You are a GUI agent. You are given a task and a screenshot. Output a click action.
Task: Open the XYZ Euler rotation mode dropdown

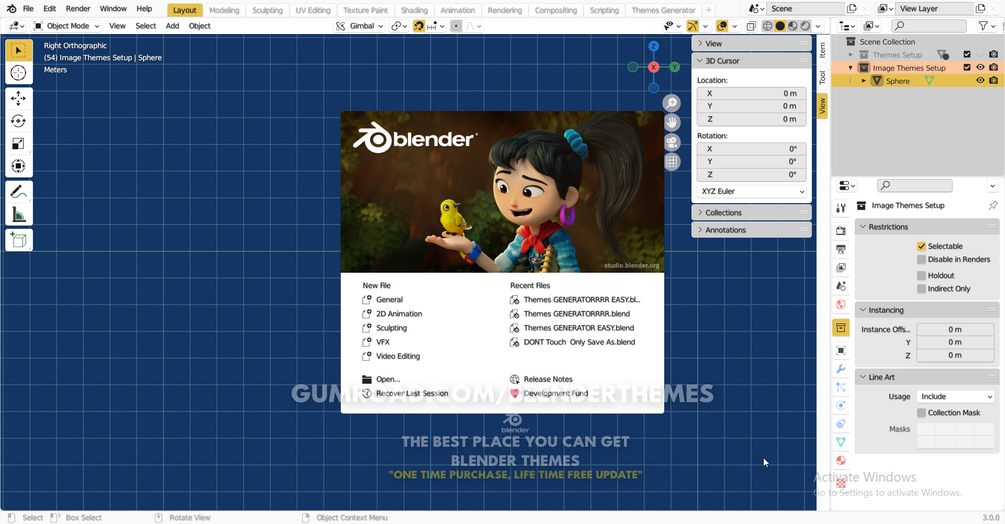click(751, 192)
